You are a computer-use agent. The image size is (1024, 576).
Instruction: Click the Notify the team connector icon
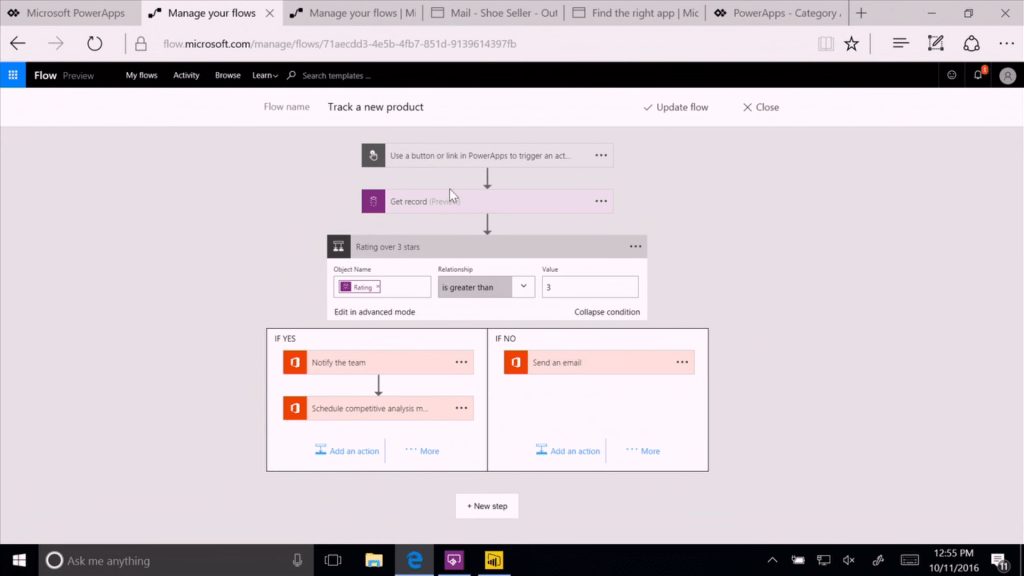pos(294,362)
